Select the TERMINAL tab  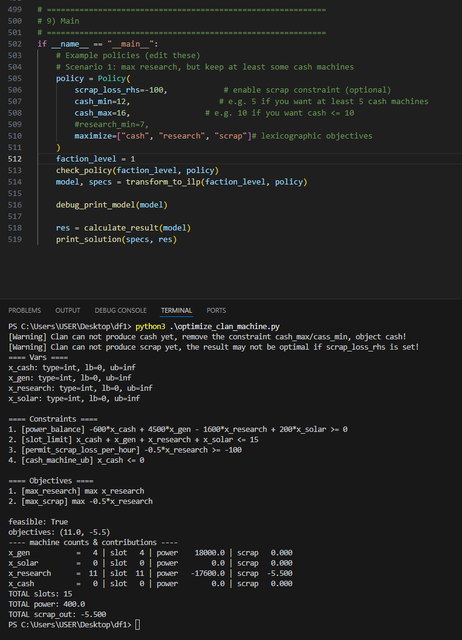[x=176, y=310]
